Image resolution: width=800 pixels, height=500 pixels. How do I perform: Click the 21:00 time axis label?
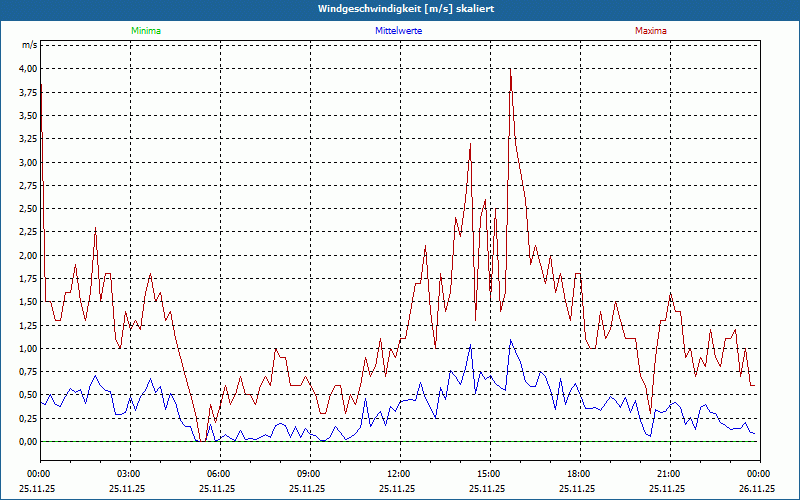coord(669,473)
